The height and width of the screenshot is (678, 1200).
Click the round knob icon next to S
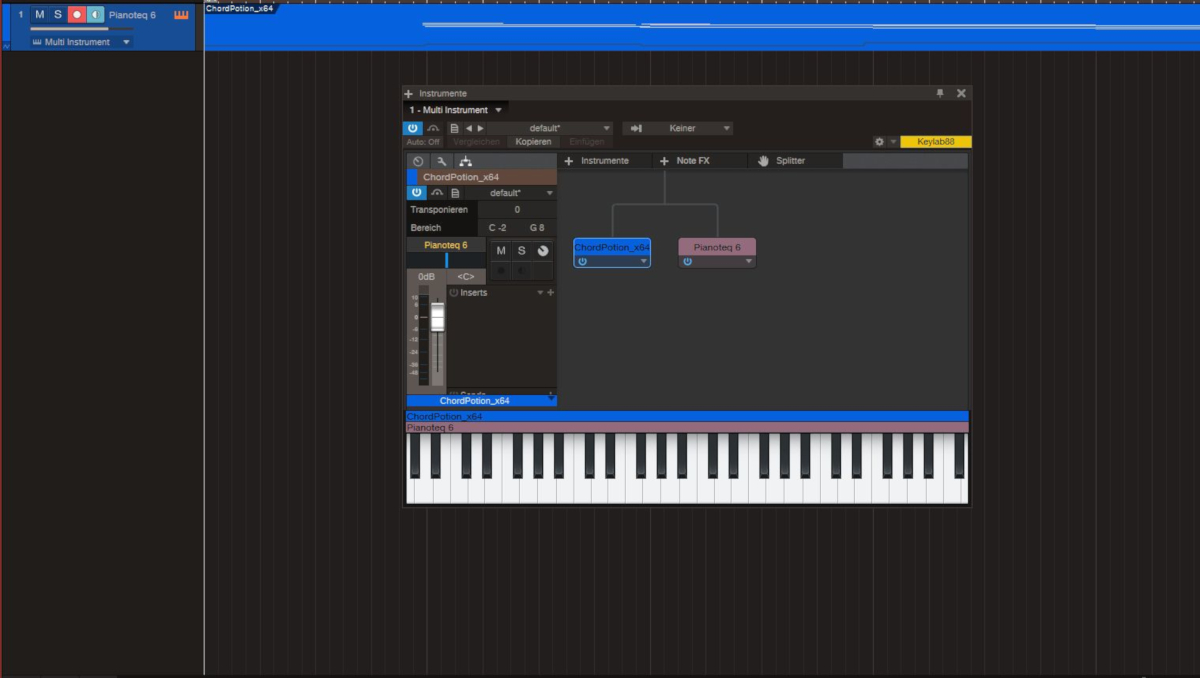[542, 250]
